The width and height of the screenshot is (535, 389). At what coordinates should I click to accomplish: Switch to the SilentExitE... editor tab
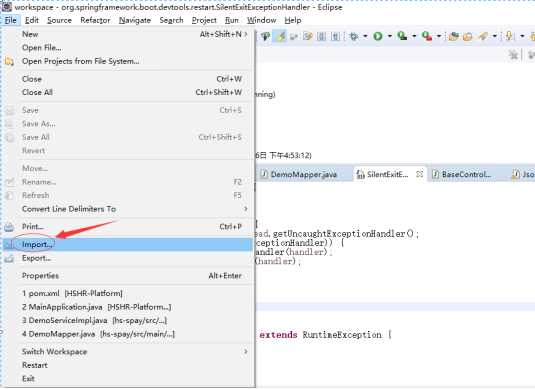387,174
